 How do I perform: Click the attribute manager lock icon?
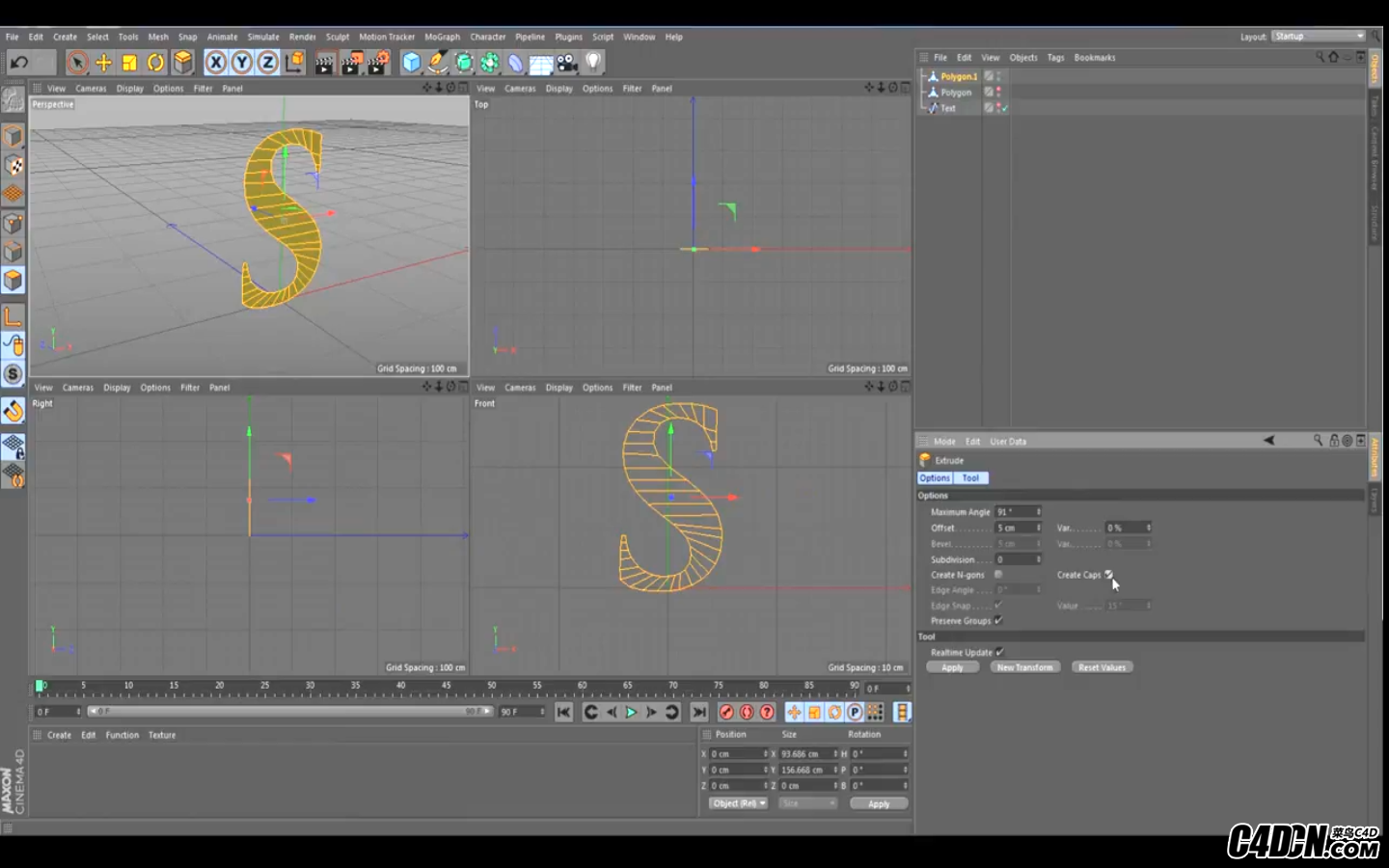[x=1334, y=441]
